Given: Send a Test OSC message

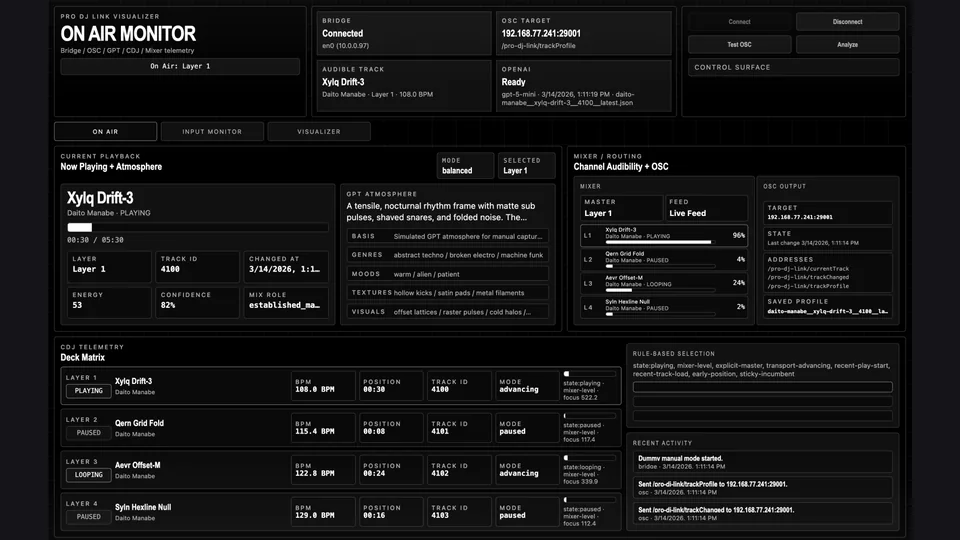Looking at the screenshot, I should (739, 44).
